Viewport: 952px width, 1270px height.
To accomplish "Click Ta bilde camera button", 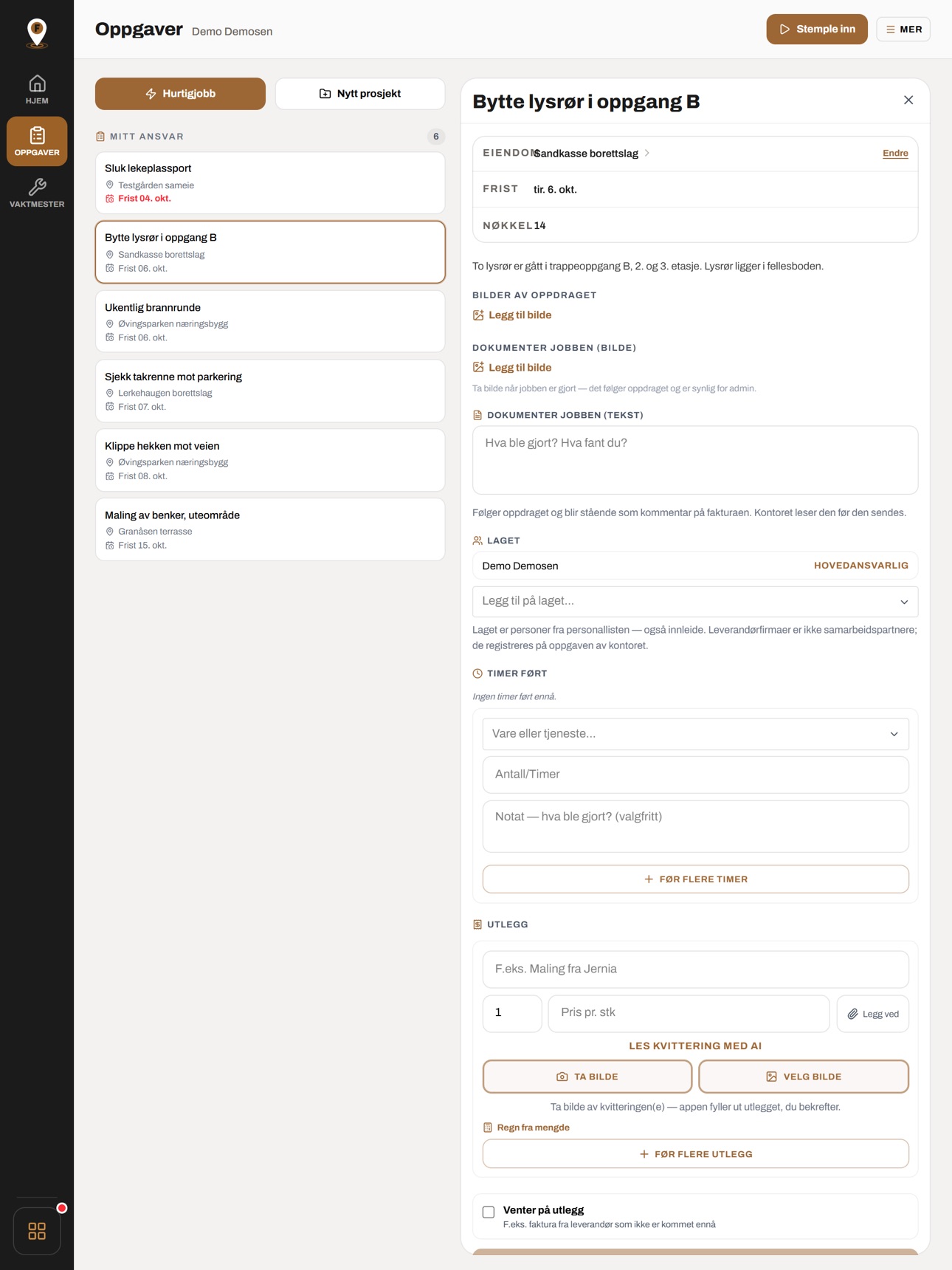I will pyautogui.click(x=587, y=1077).
